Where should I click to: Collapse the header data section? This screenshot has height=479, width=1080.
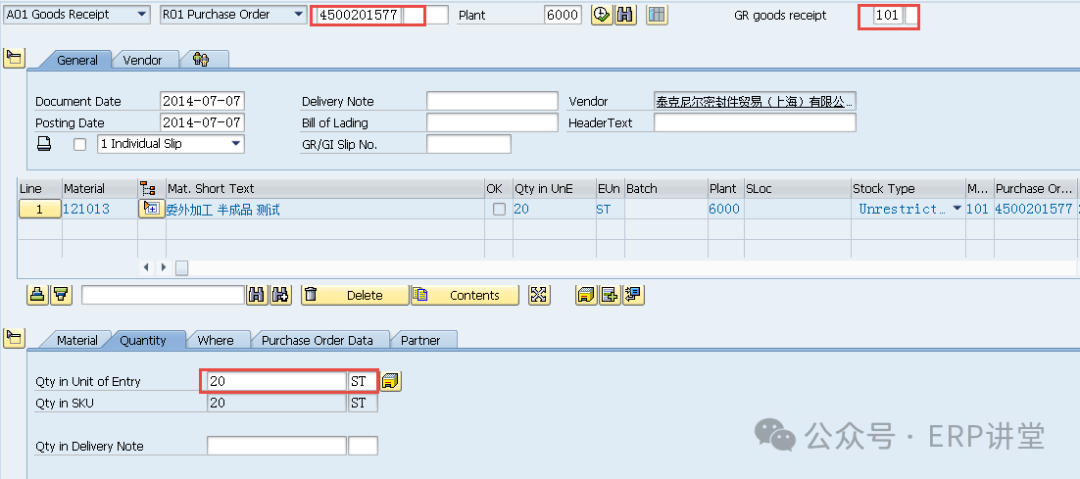pyautogui.click(x=14, y=58)
